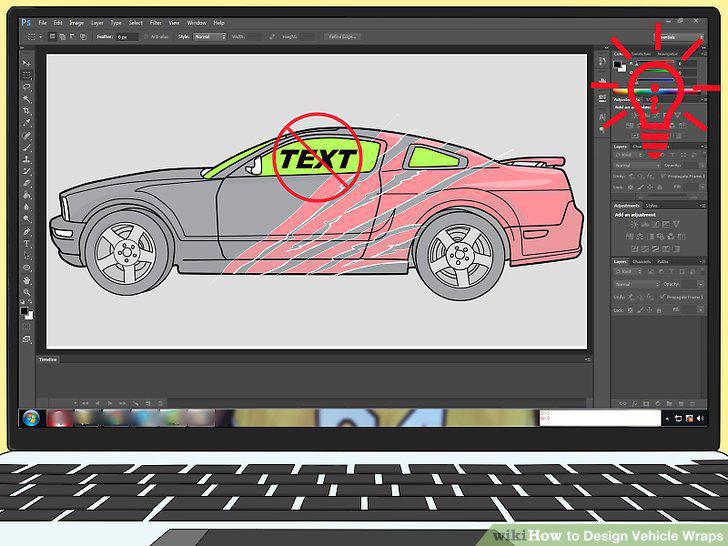Select the Hand tool
This screenshot has width=728, height=546.
click(27, 280)
